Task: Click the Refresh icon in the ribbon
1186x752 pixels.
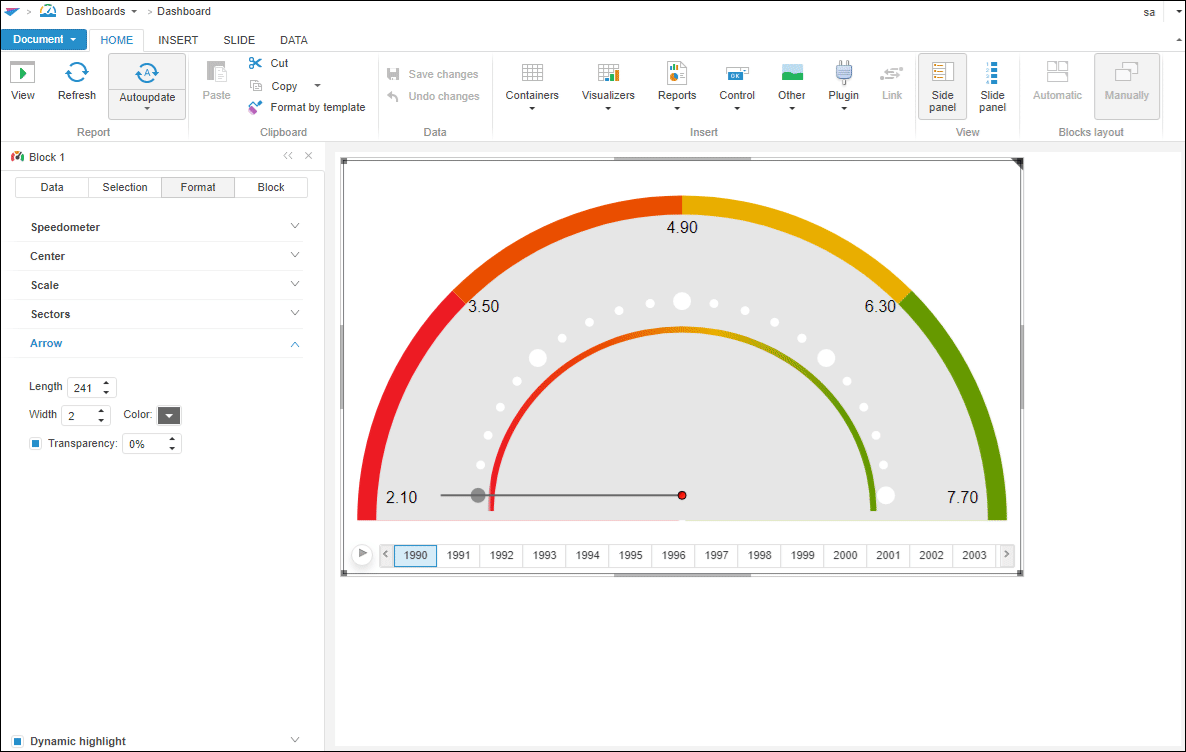Action: coord(77,72)
